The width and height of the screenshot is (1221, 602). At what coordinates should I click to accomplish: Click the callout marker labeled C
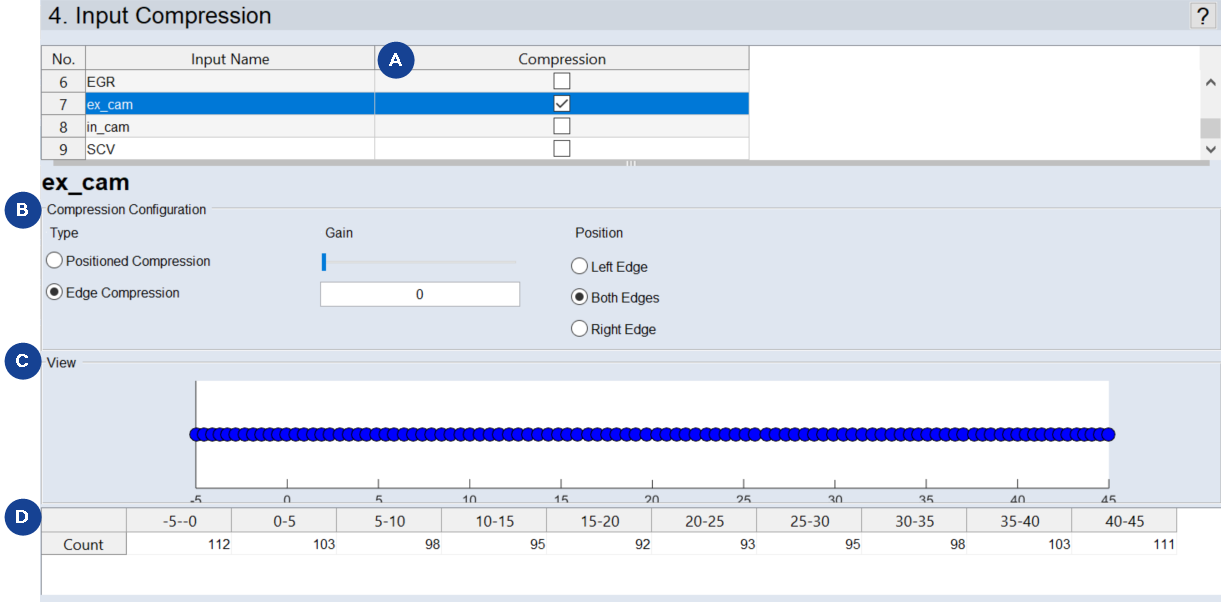pos(22,362)
